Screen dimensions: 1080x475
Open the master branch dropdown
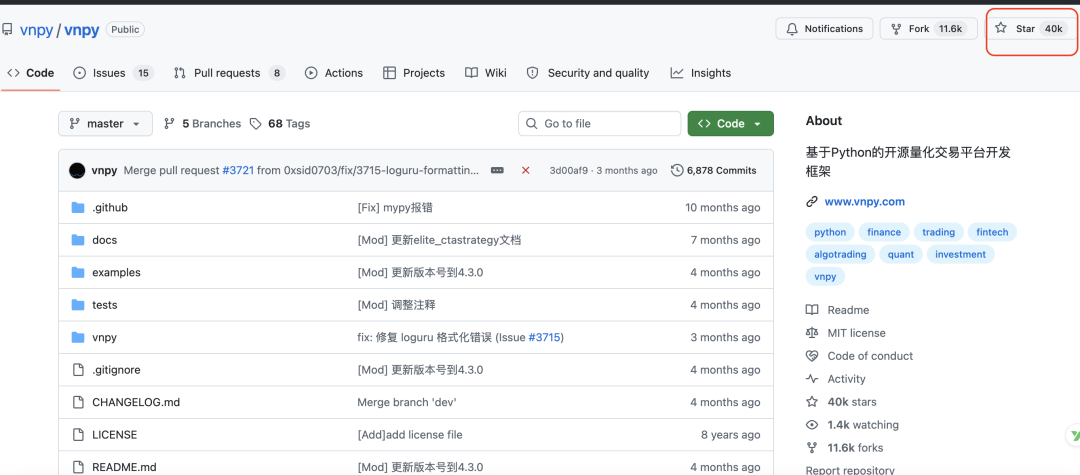(x=105, y=124)
